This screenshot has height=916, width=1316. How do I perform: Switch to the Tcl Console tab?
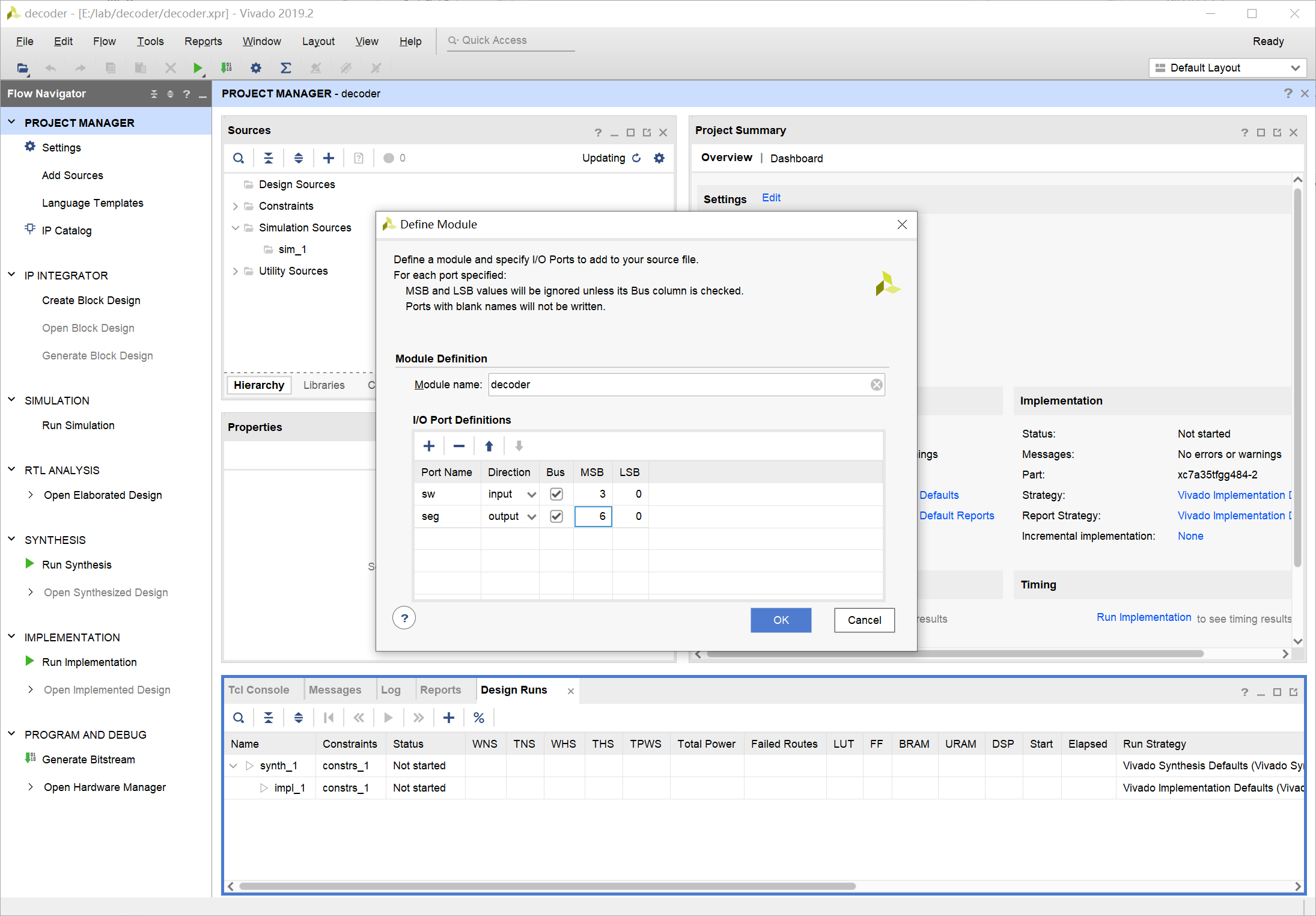pos(258,690)
